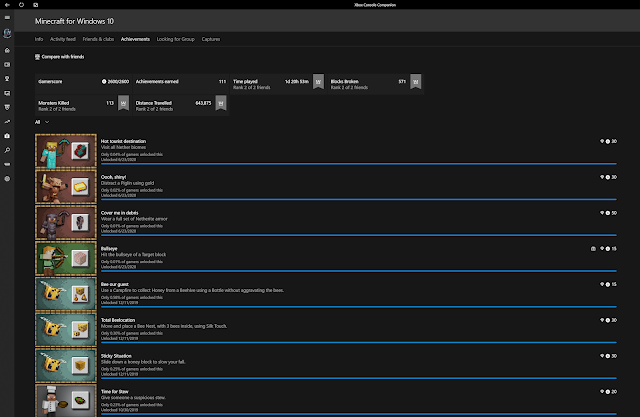
Task: Open the Monsters Killed stat tile
Action: [x=83, y=105]
